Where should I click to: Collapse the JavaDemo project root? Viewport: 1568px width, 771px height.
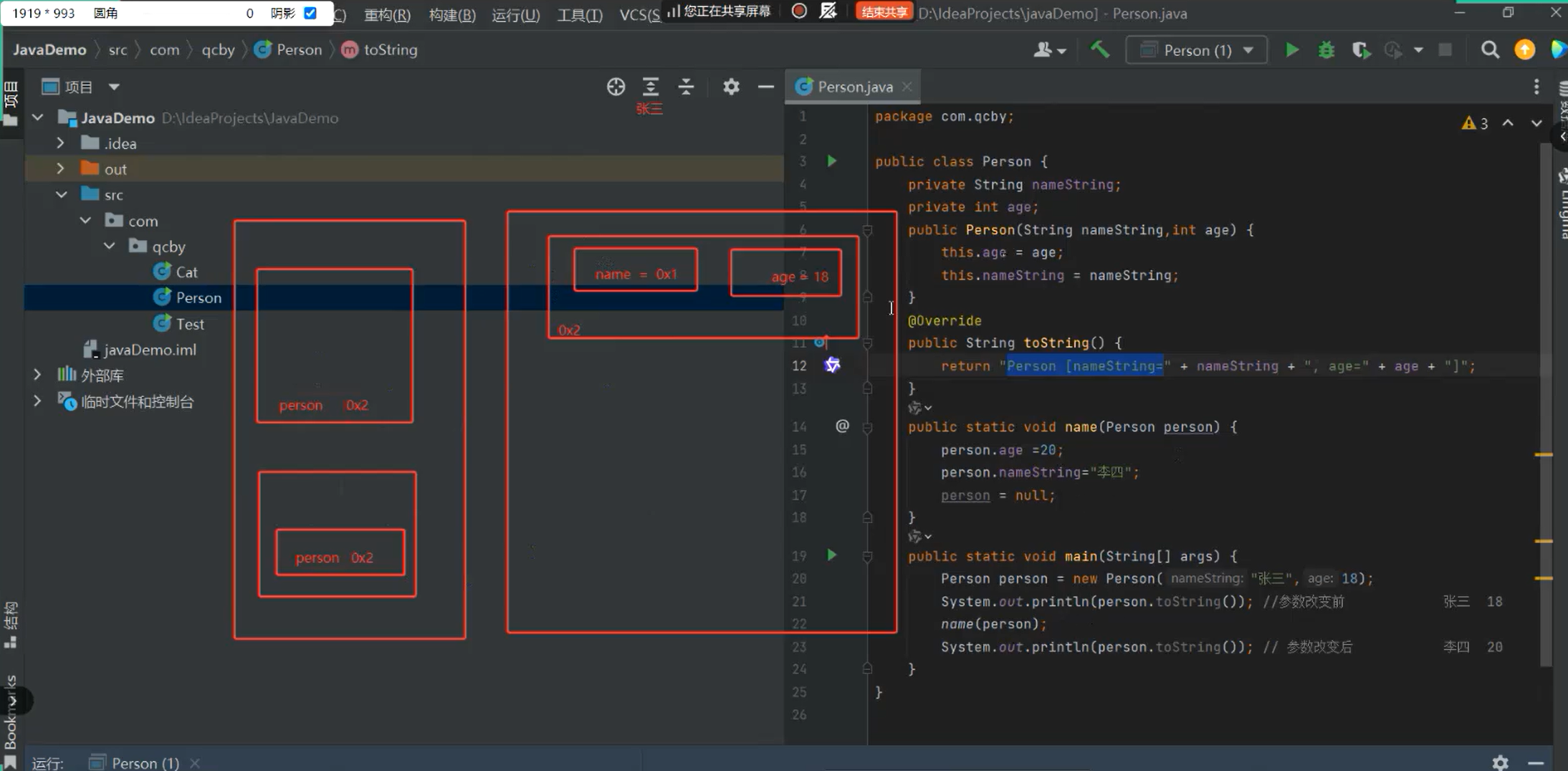(x=38, y=118)
